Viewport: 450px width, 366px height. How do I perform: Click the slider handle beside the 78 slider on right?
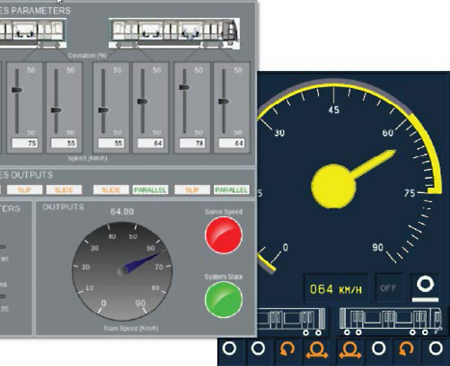point(224,101)
